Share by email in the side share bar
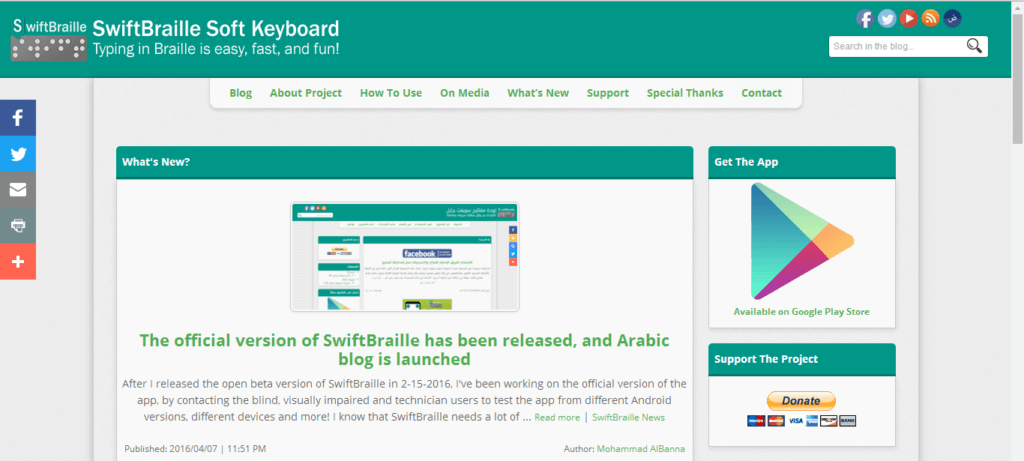The width and height of the screenshot is (1024, 461). tap(18, 190)
